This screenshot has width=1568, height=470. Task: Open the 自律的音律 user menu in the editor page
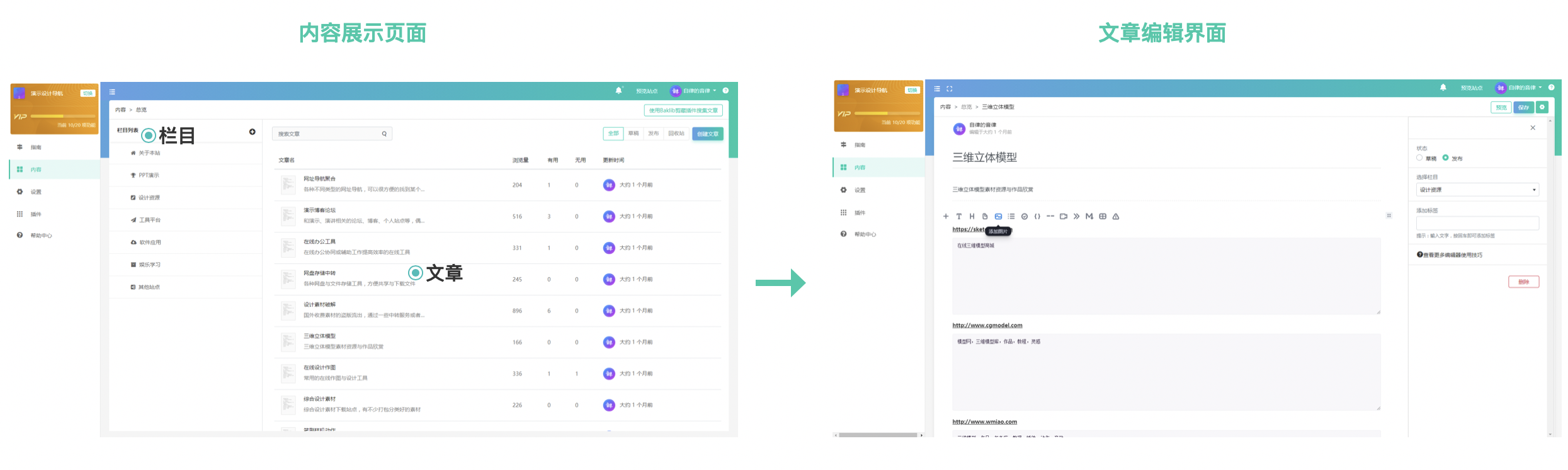(1518, 88)
